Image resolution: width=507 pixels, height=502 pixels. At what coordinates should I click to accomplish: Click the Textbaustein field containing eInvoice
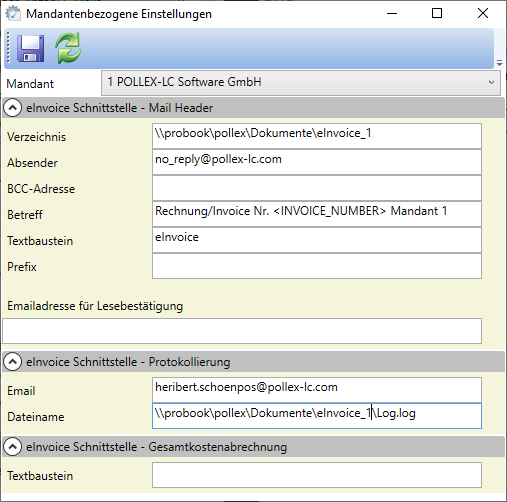click(317, 240)
